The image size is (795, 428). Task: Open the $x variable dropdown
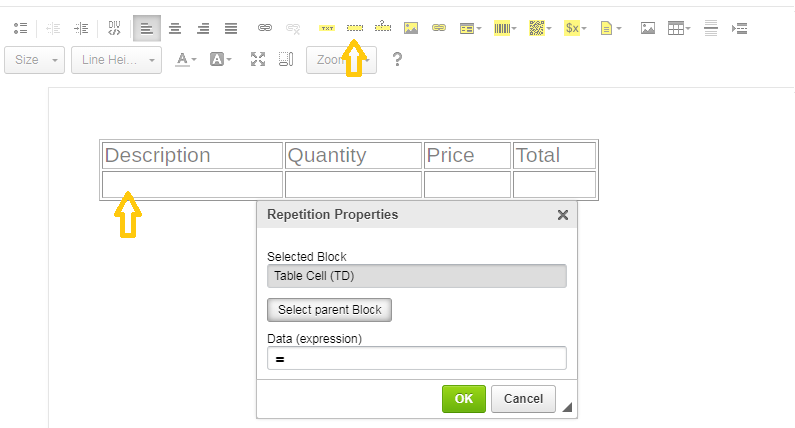[575, 28]
